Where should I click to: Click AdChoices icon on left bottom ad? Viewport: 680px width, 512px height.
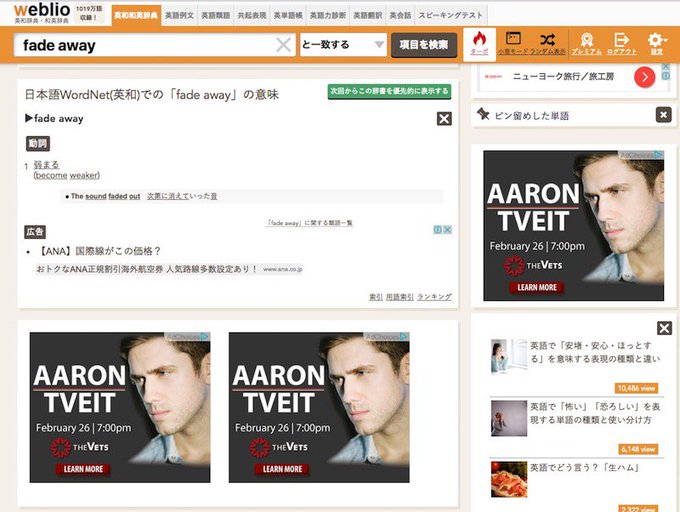204,336
